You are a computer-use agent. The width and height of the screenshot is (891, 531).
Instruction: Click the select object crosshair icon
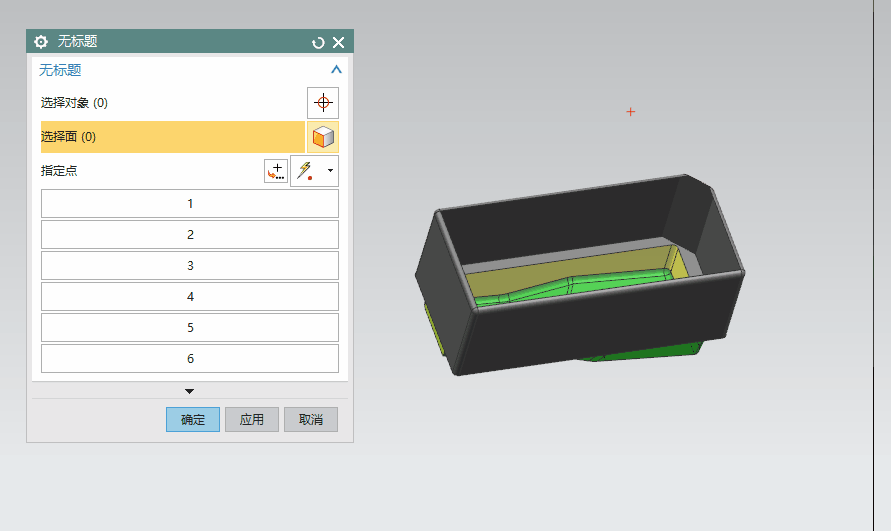[323, 103]
